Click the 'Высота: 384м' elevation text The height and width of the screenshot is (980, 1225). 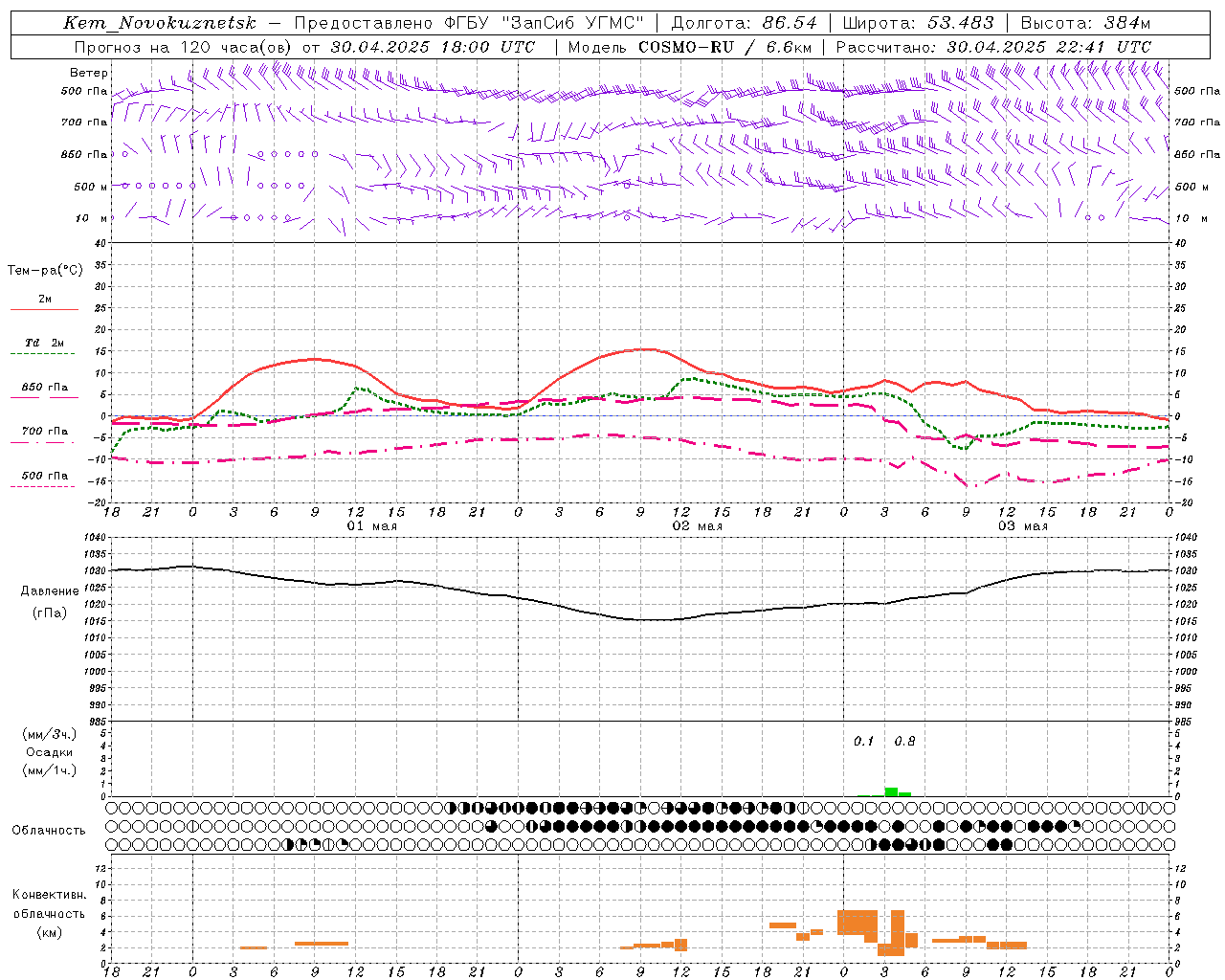(1085, 23)
